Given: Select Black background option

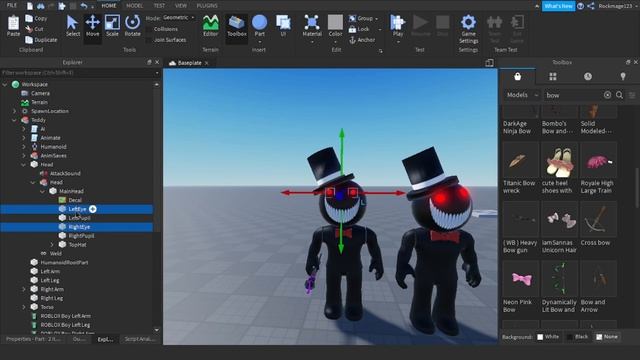Looking at the screenshot, I should coord(577,337).
